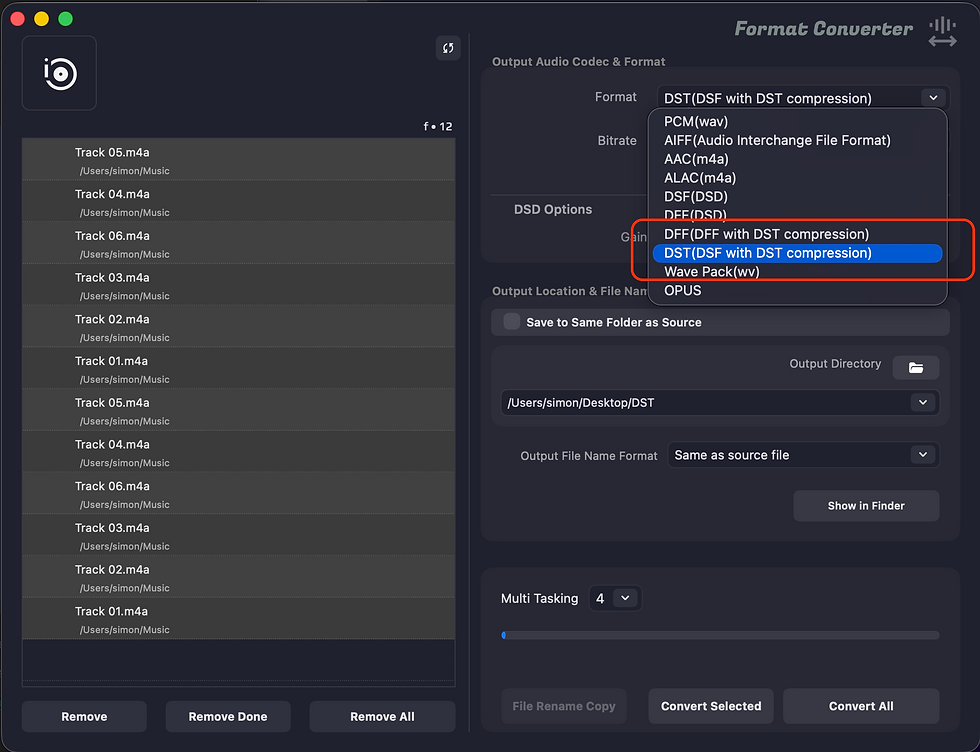The width and height of the screenshot is (980, 752).
Task: Select the first Track 02.m4a row
Action: tap(239, 326)
